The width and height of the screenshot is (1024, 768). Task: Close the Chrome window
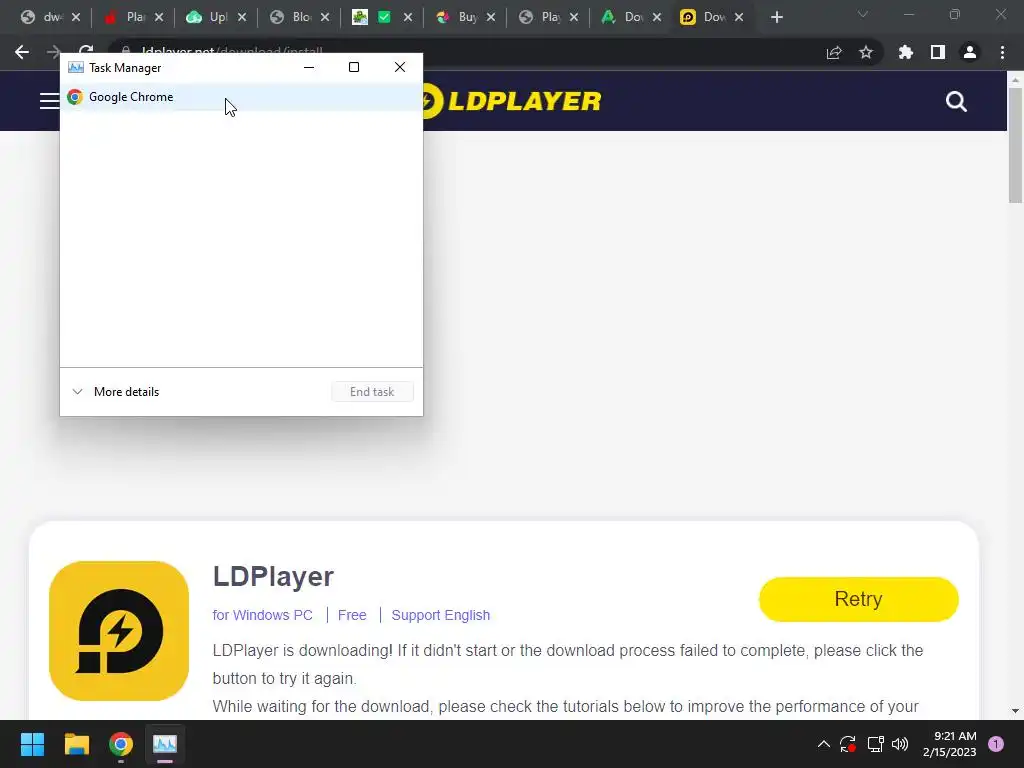click(1000, 14)
